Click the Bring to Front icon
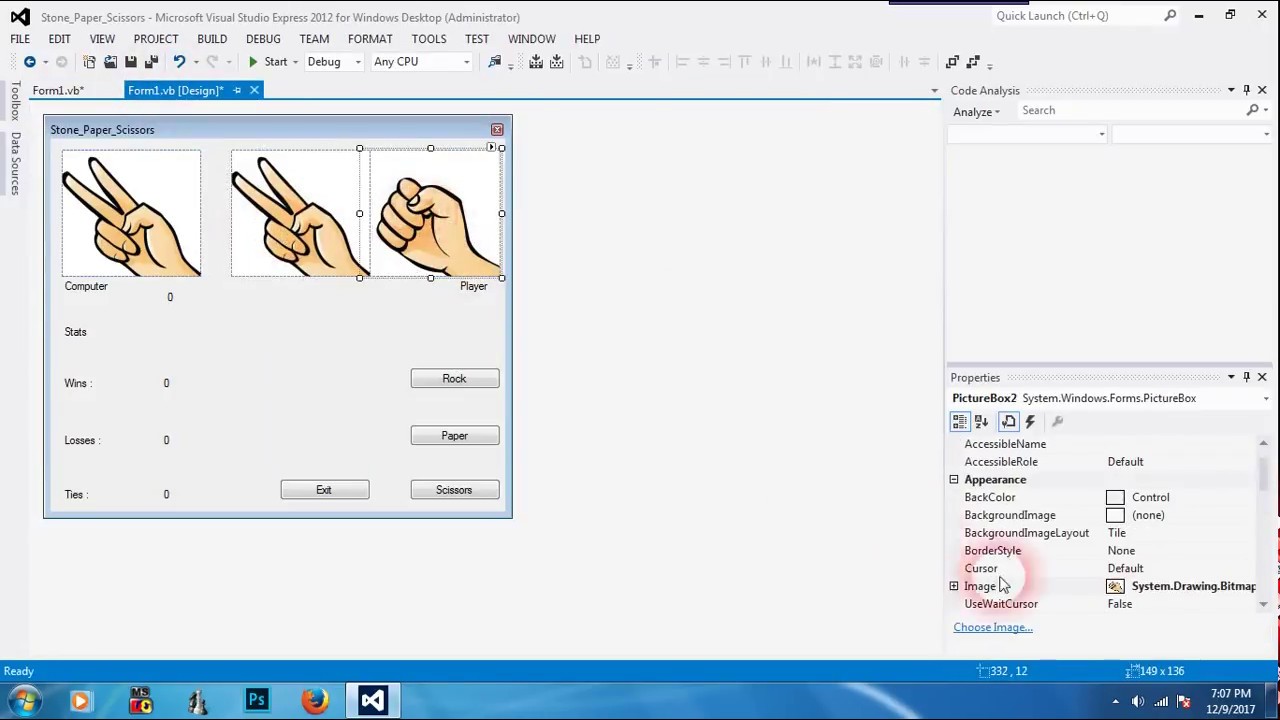This screenshot has width=1280, height=720. point(953,62)
